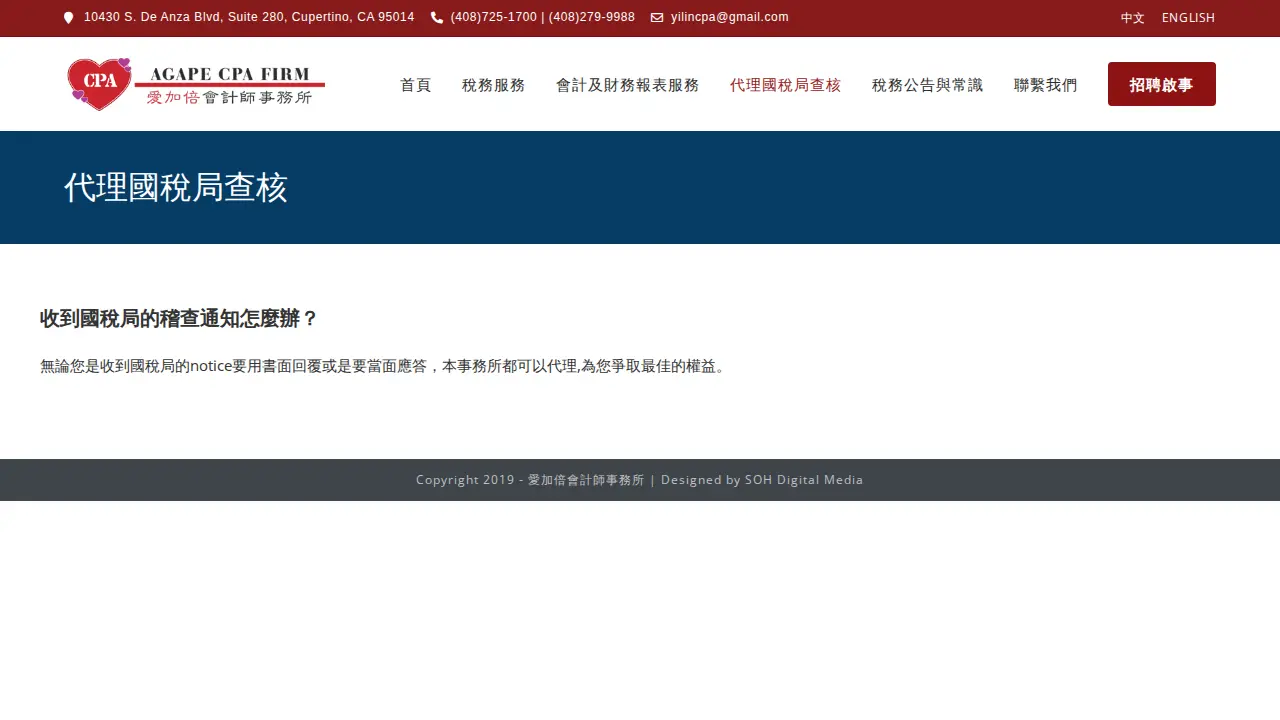Go to 會計及財務報表服務 page
The height and width of the screenshot is (720, 1280).
coord(628,85)
